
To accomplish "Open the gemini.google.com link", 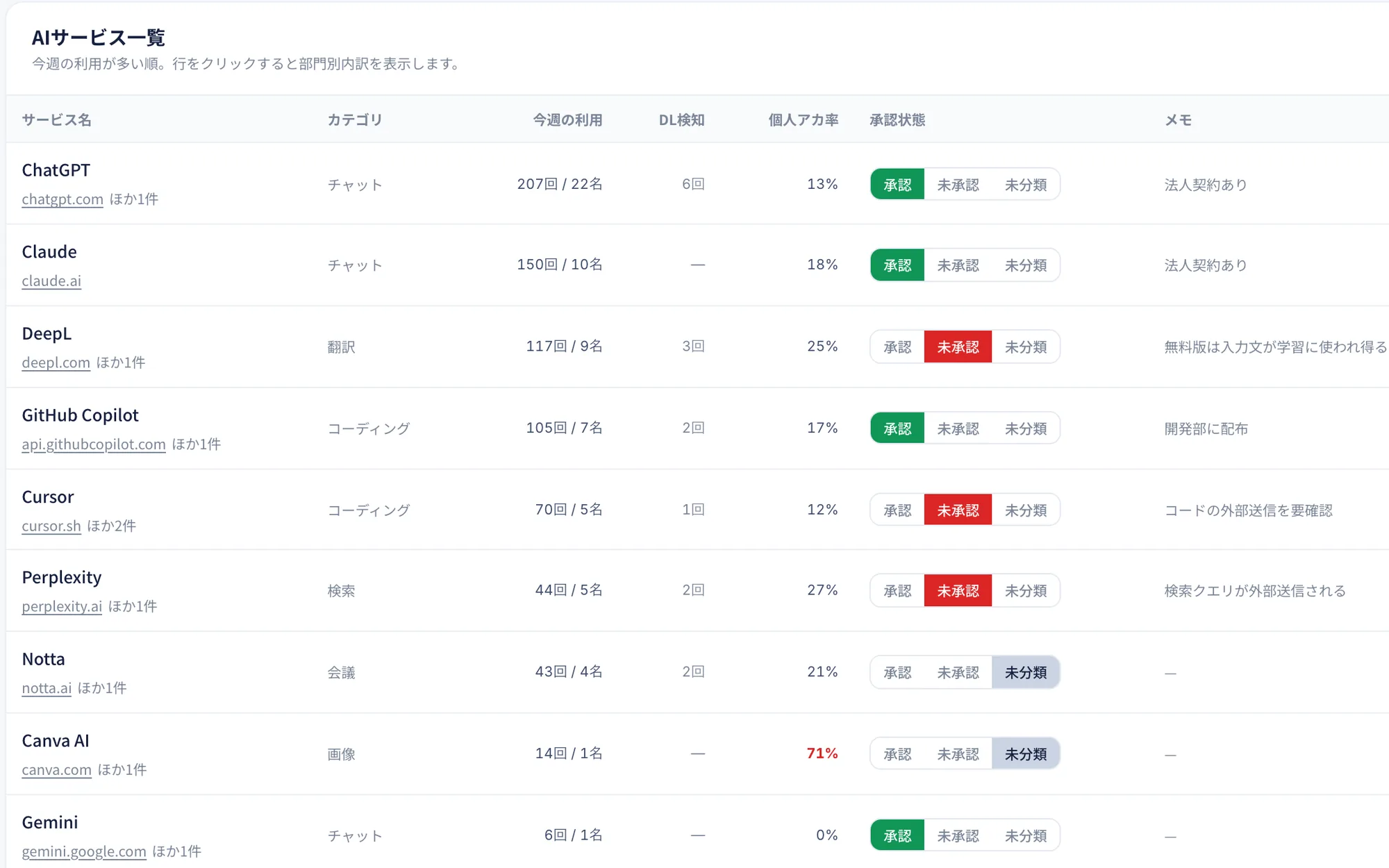I will point(84,851).
